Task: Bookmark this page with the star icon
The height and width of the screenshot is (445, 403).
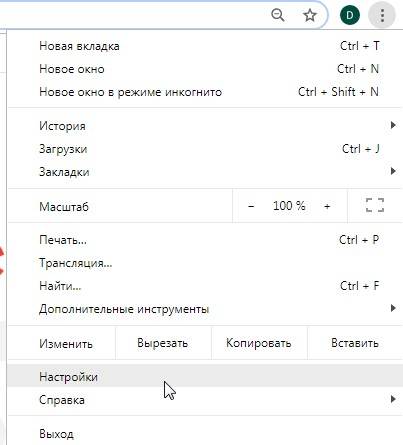Action: click(x=310, y=15)
